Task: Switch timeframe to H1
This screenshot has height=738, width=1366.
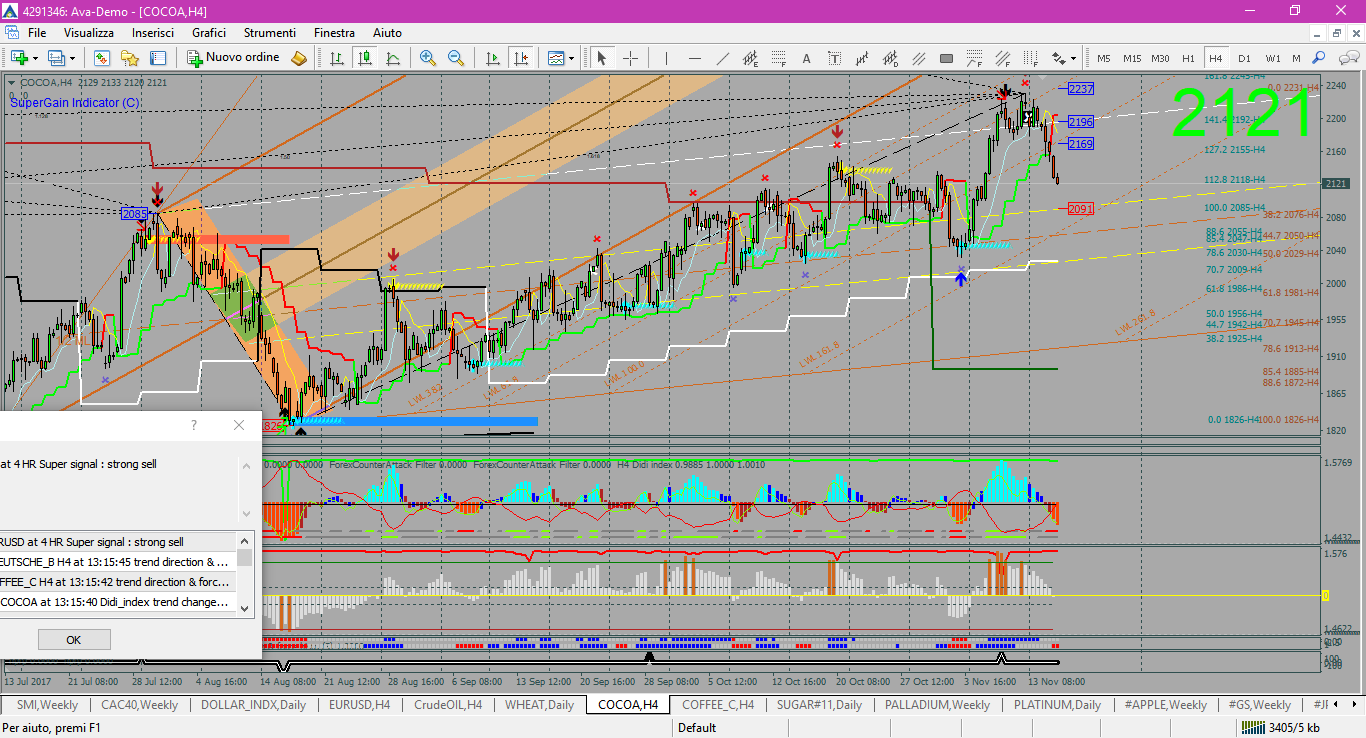Action: (x=1188, y=58)
